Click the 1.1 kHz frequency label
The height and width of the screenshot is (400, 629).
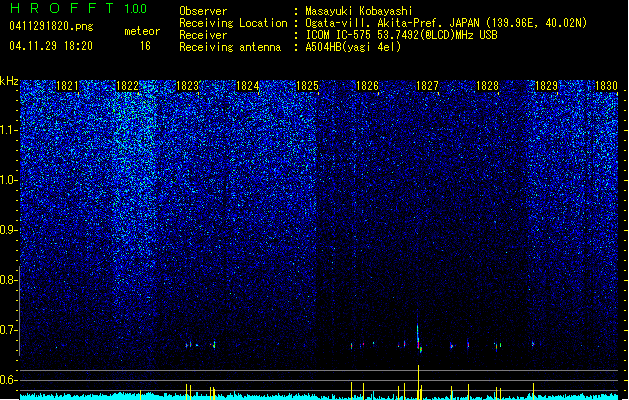(x=8, y=130)
